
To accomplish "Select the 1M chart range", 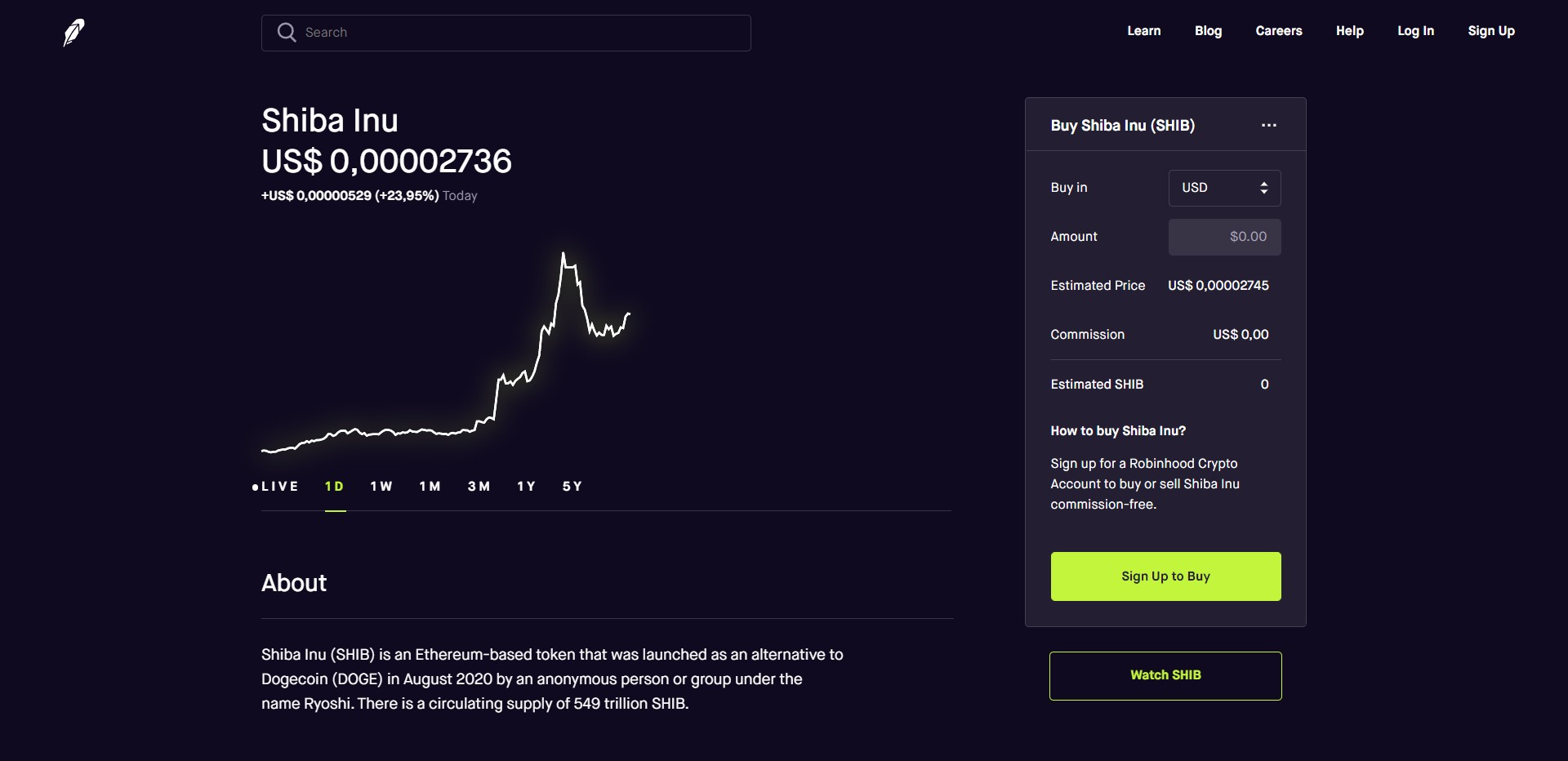I will click(x=430, y=487).
